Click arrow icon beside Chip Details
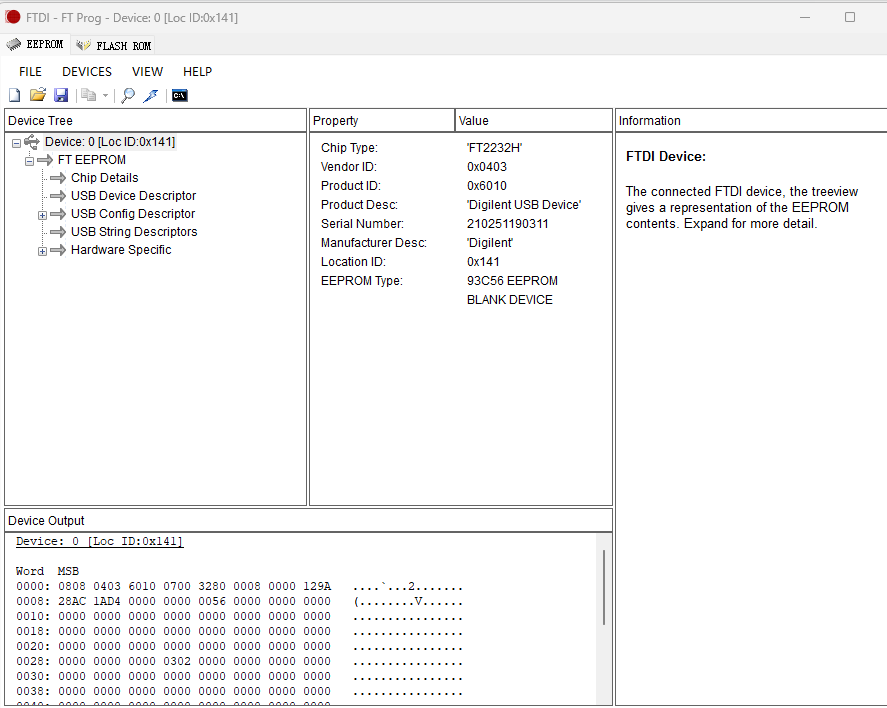 58,178
